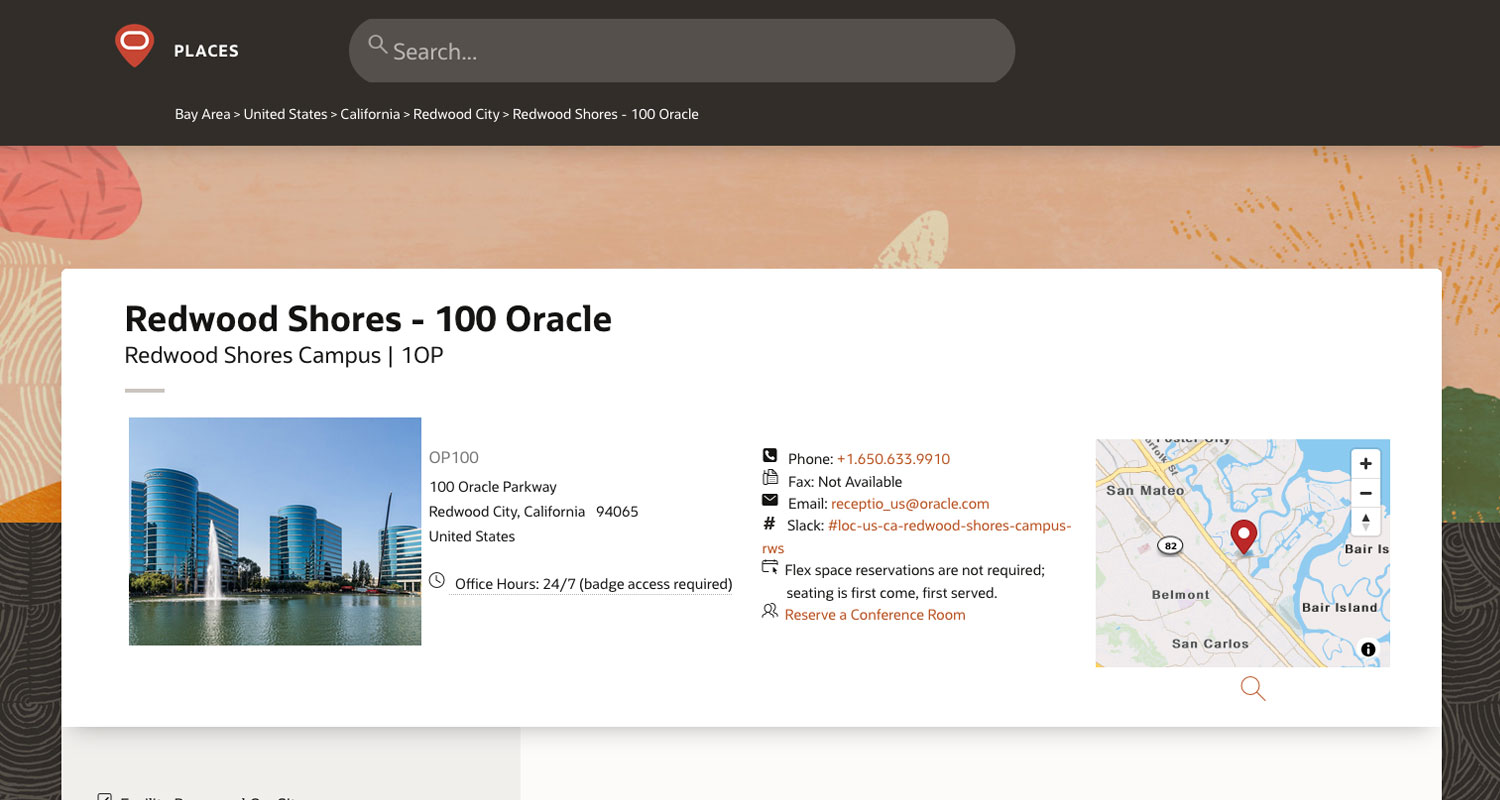Call phone number +1.650.633.9910

coord(893,459)
